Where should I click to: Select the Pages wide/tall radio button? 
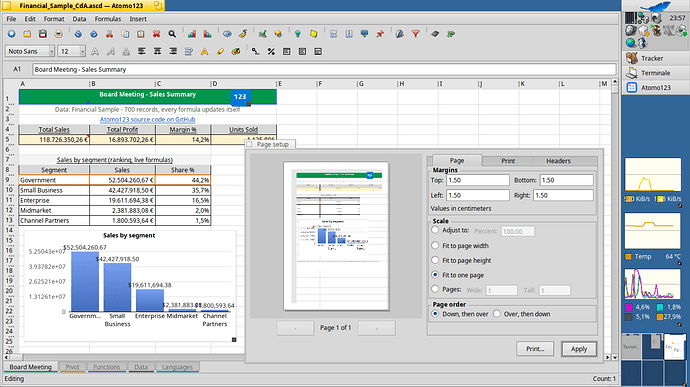click(435, 289)
